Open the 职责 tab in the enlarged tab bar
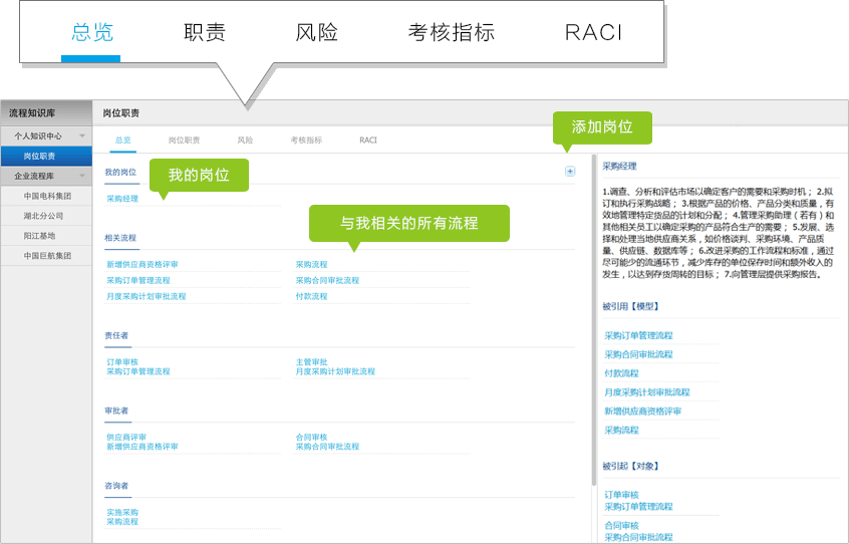This screenshot has height=544, width=849. pos(205,32)
